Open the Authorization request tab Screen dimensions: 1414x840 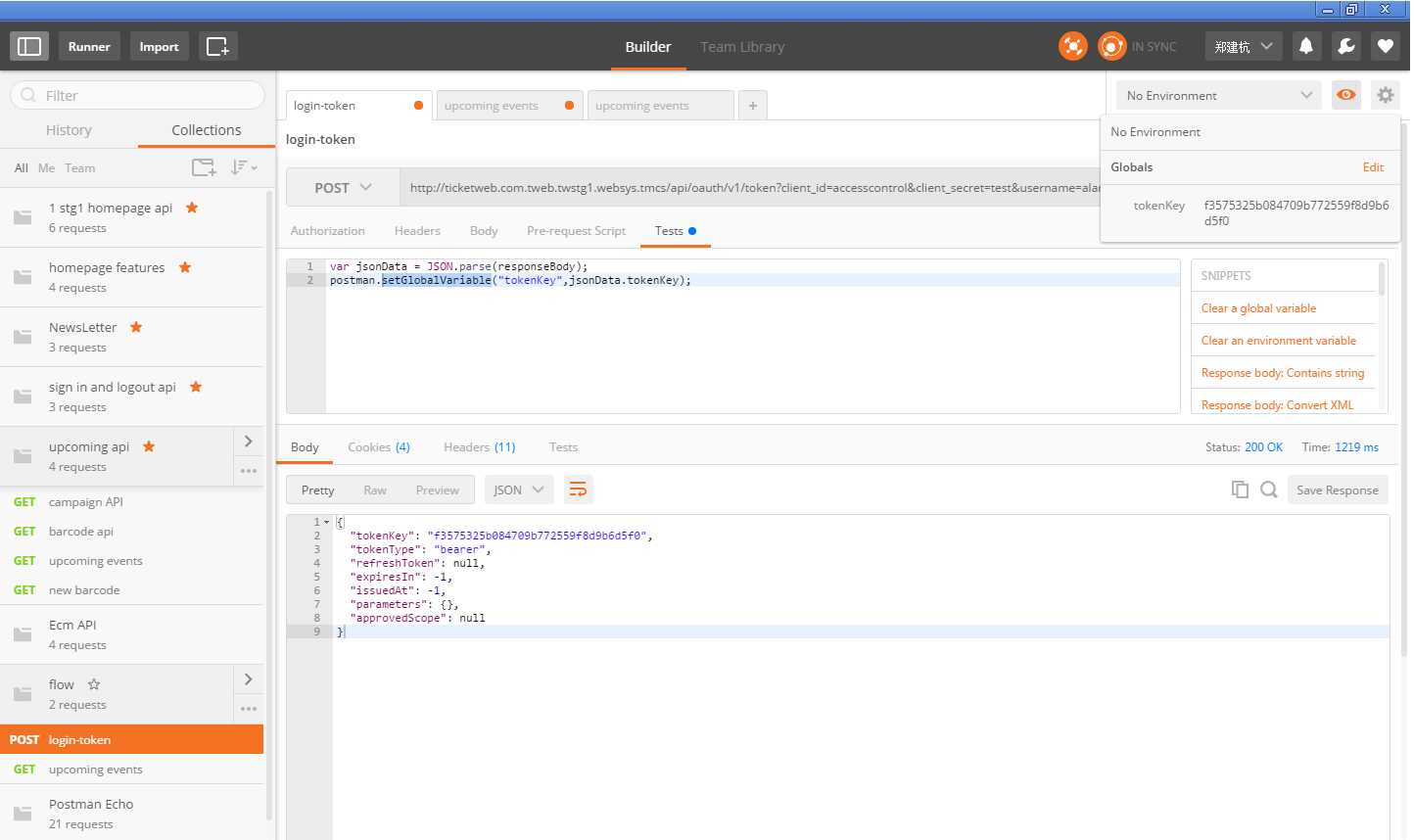pyautogui.click(x=328, y=230)
